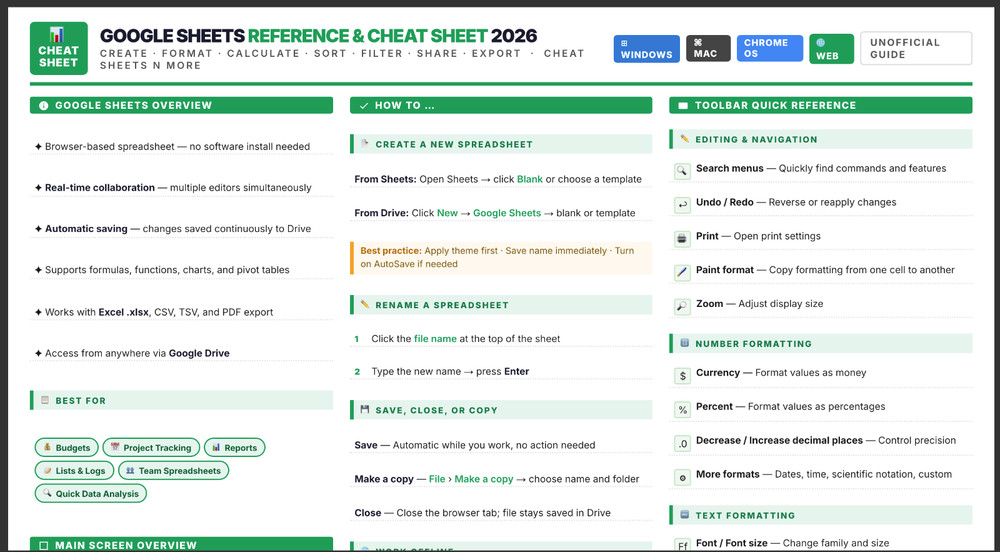Click 'Works with Excel .xlsx' bullet text

click(159, 312)
